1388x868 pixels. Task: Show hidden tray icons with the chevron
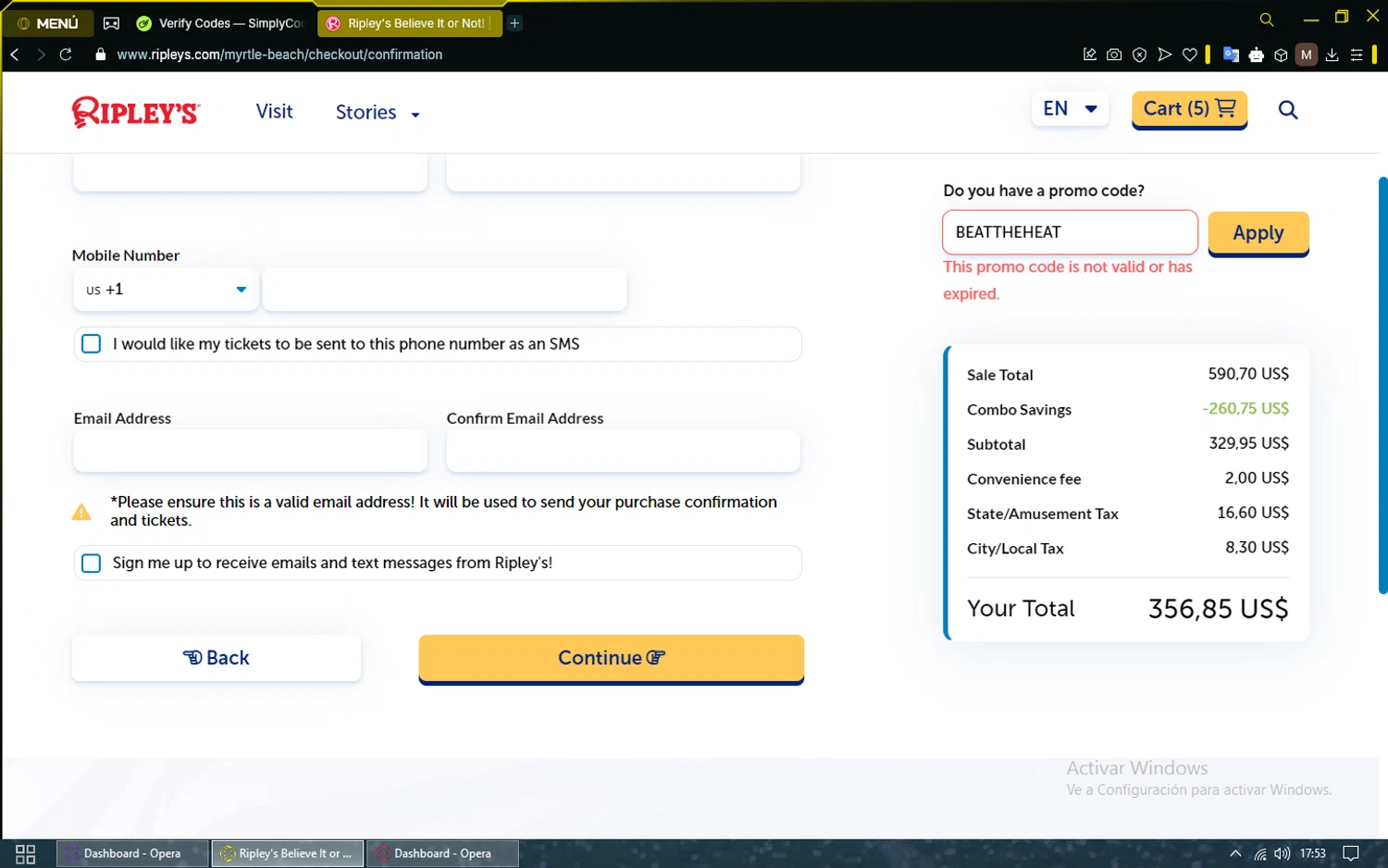click(x=1235, y=854)
